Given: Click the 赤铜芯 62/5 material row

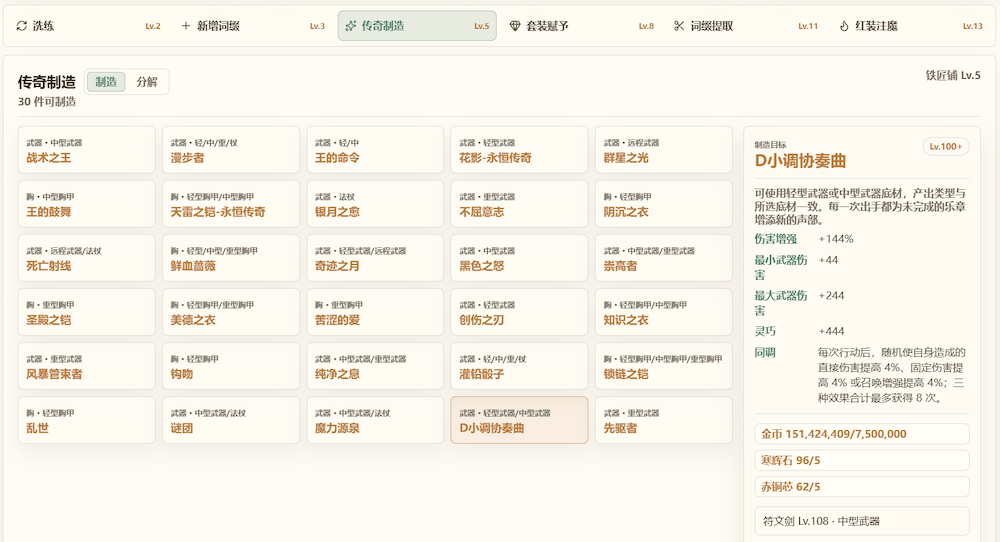Looking at the screenshot, I should [862, 487].
